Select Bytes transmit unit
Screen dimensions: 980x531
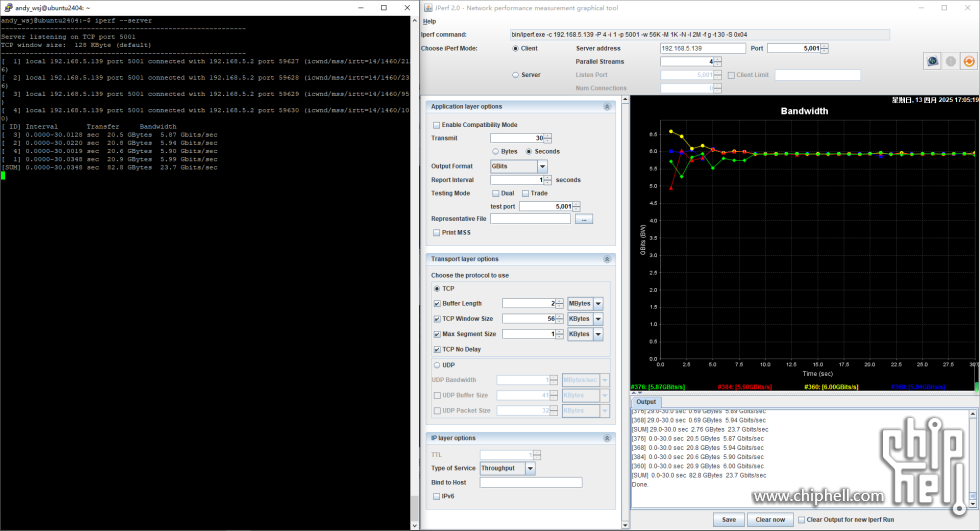[x=496, y=152]
